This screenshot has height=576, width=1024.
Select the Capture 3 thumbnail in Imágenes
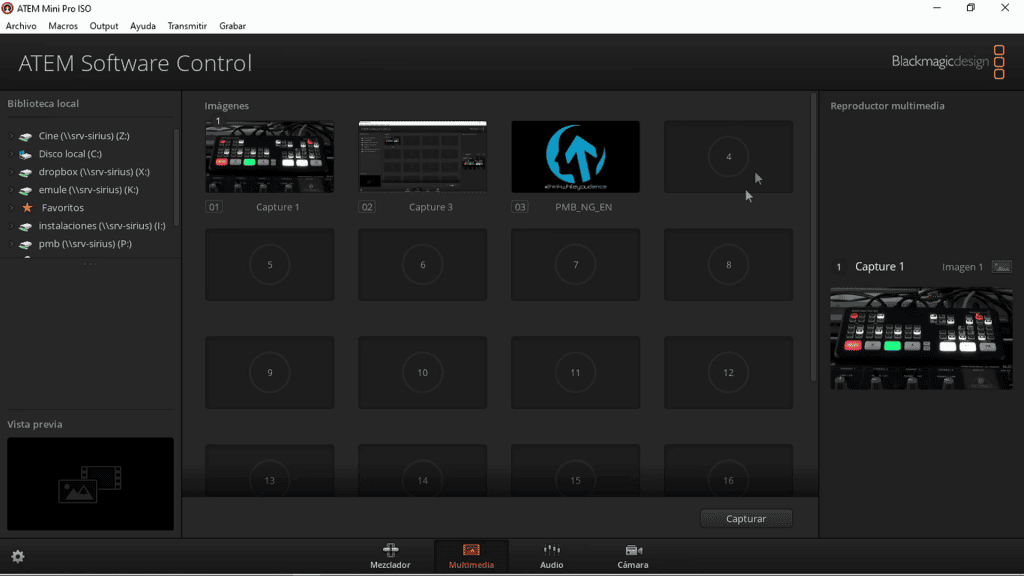click(x=423, y=157)
